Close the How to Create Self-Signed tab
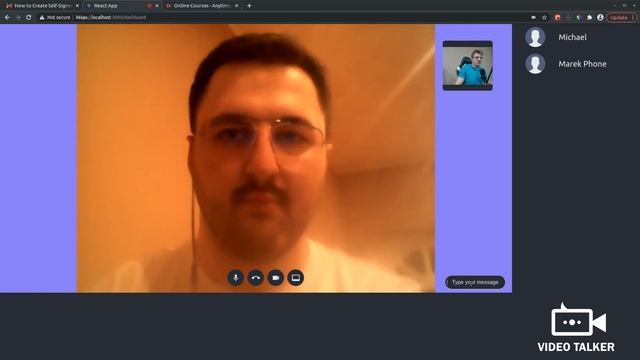The image size is (640, 360). 77,6
